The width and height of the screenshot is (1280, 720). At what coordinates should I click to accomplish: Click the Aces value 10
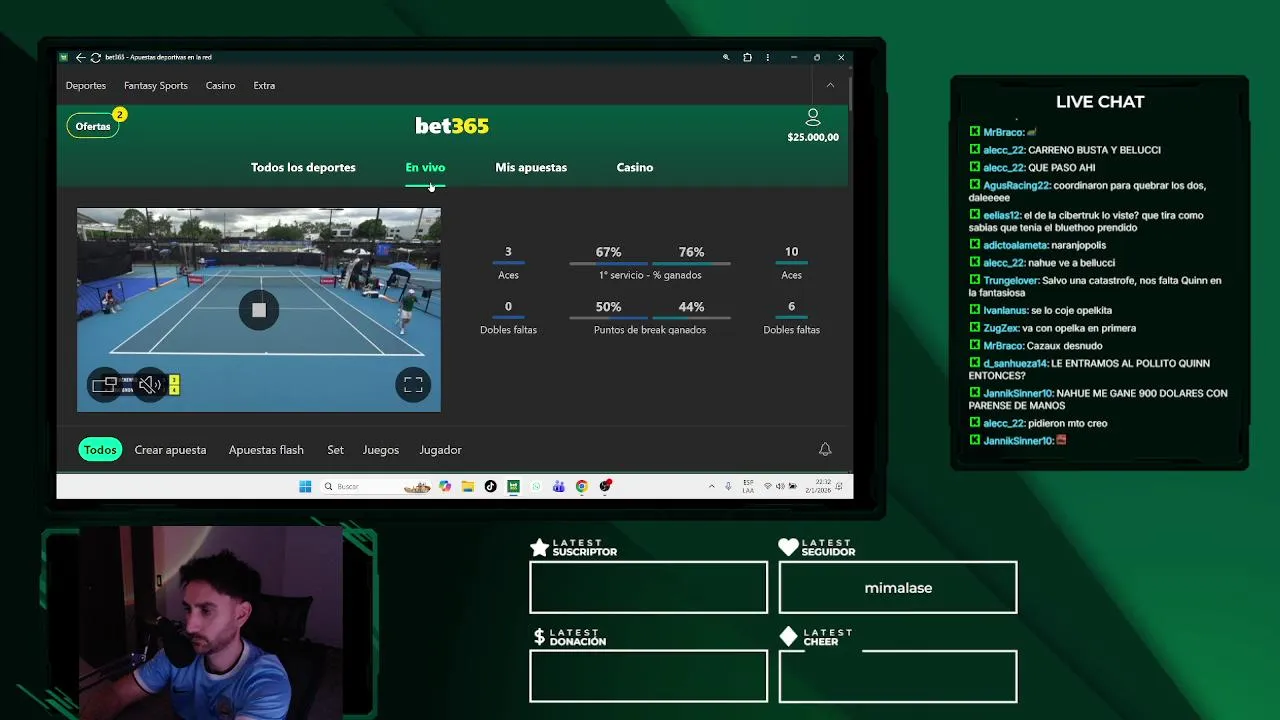click(x=791, y=252)
